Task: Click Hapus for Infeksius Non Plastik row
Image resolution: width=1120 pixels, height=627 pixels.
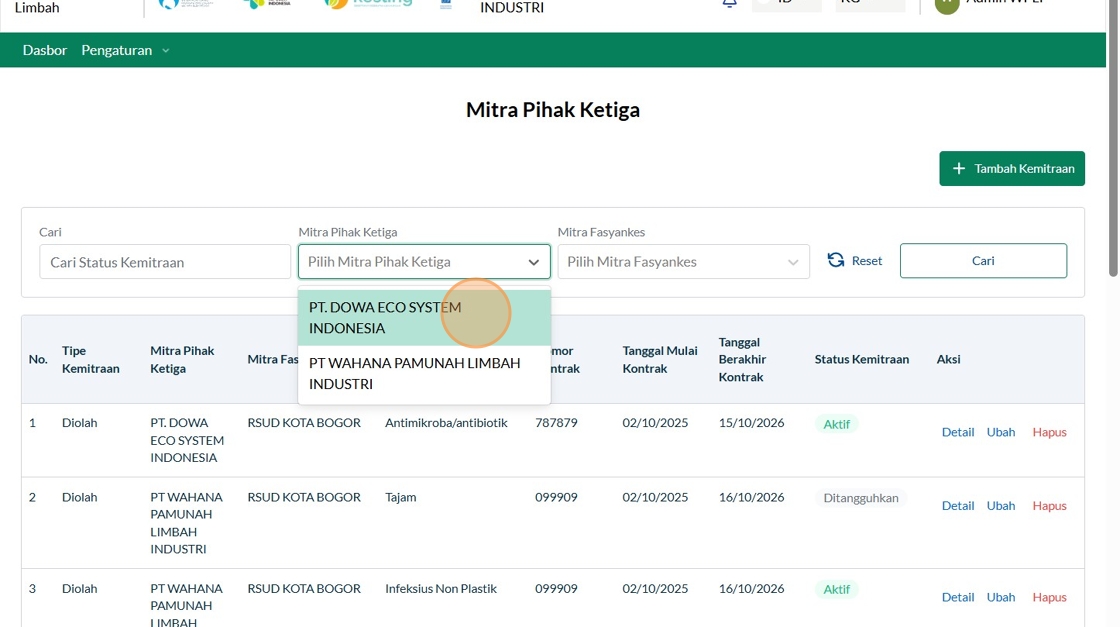Action: (1049, 597)
